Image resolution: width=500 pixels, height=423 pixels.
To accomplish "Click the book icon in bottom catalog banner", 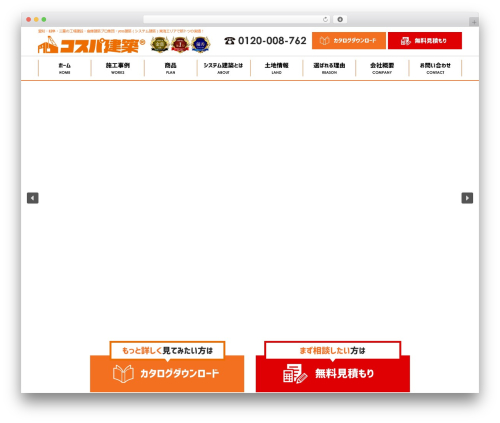I will point(123,374).
